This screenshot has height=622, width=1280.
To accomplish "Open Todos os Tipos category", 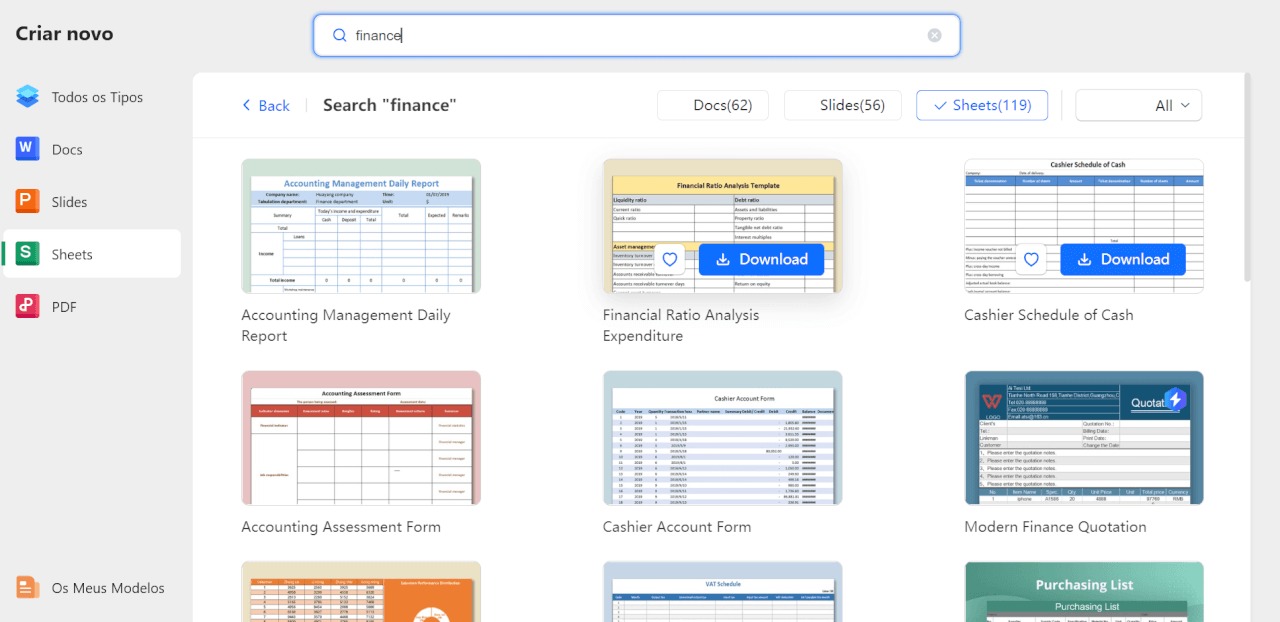I will point(97,97).
